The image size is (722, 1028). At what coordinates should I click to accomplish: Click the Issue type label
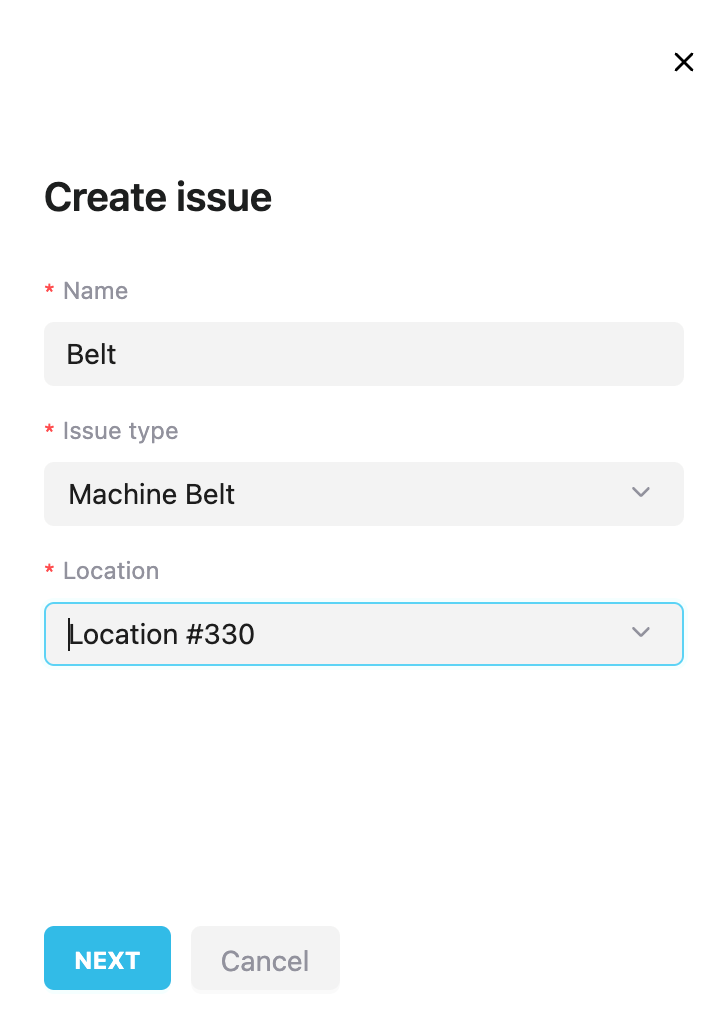pos(121,431)
